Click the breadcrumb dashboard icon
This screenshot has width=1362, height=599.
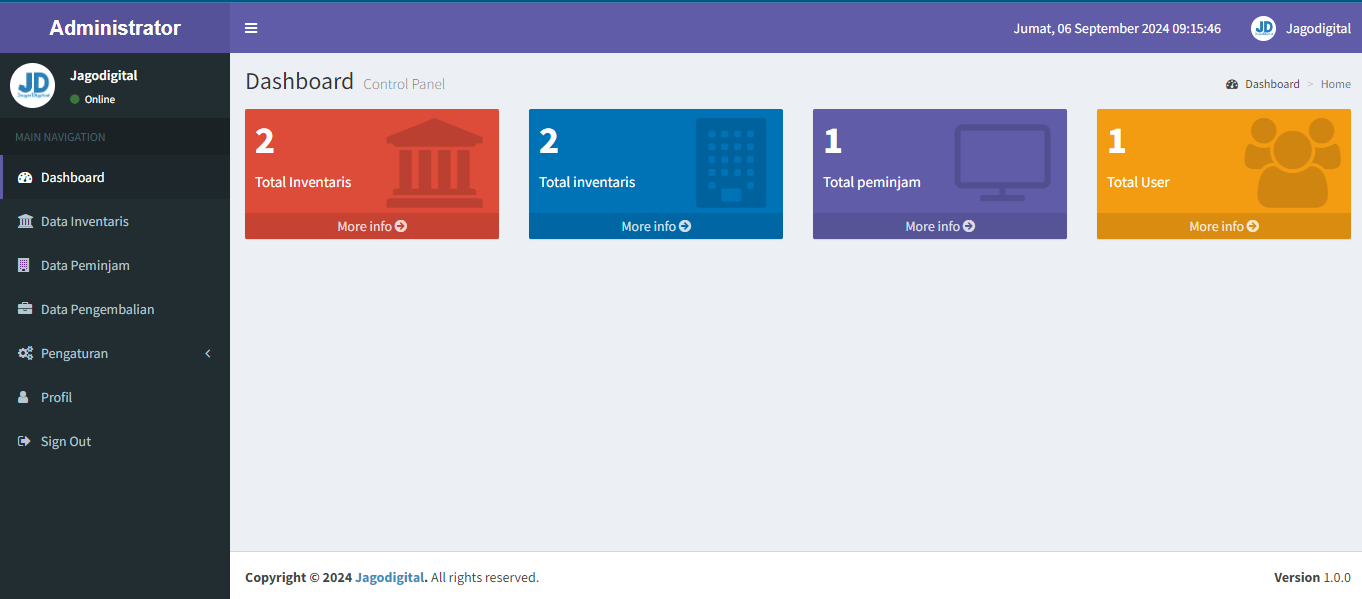(x=1232, y=84)
